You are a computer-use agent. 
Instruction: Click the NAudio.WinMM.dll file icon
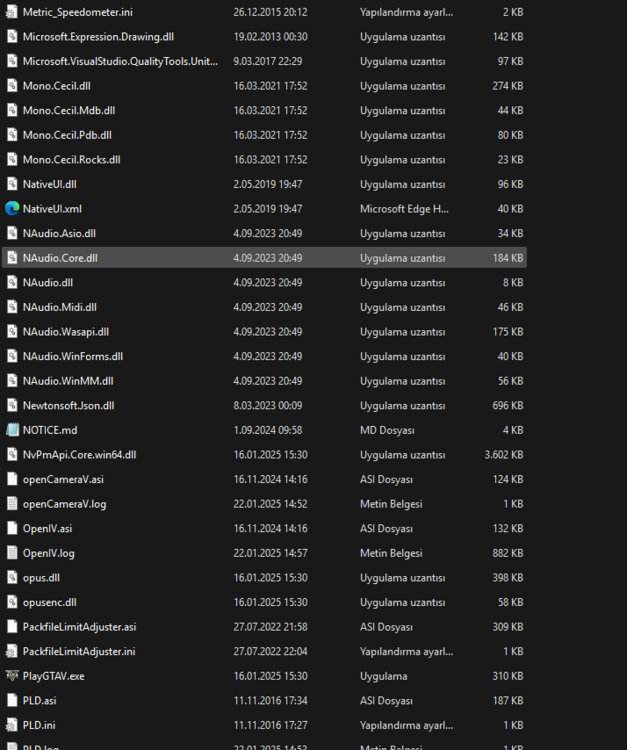(12, 381)
